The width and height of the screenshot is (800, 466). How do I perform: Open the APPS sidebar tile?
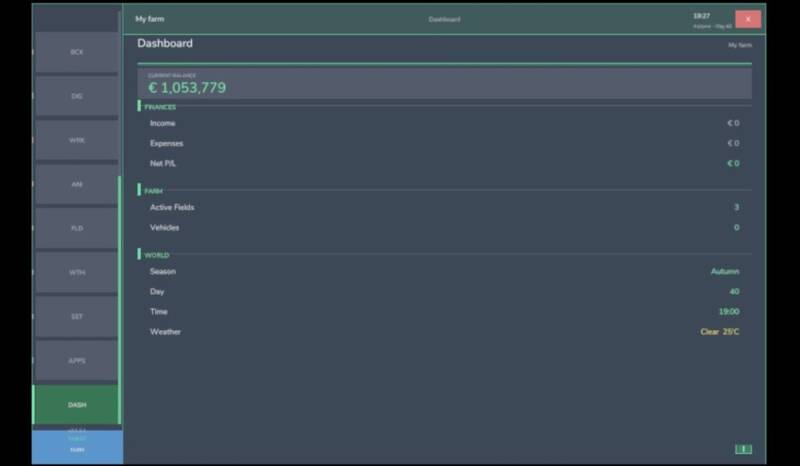[77, 360]
